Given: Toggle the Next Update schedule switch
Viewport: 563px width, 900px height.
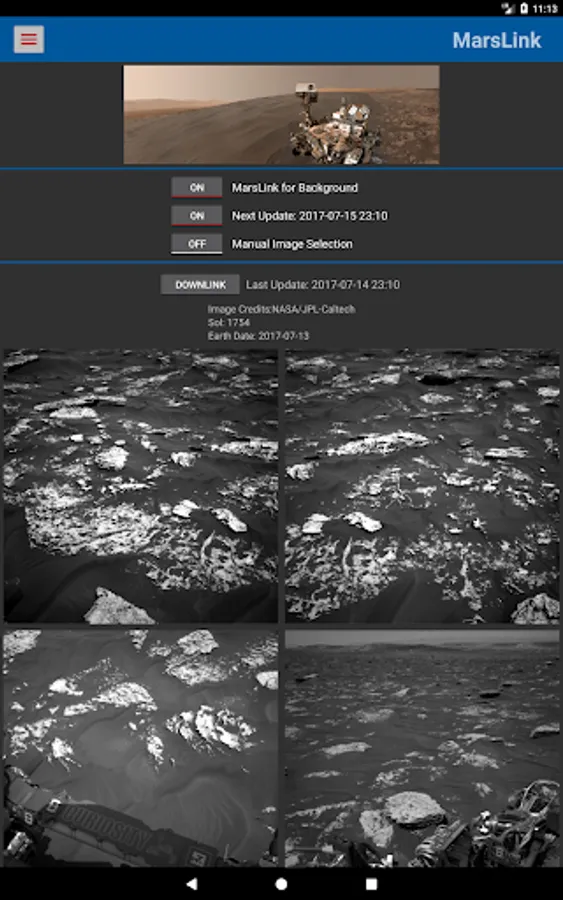Looking at the screenshot, I should pos(196,216).
